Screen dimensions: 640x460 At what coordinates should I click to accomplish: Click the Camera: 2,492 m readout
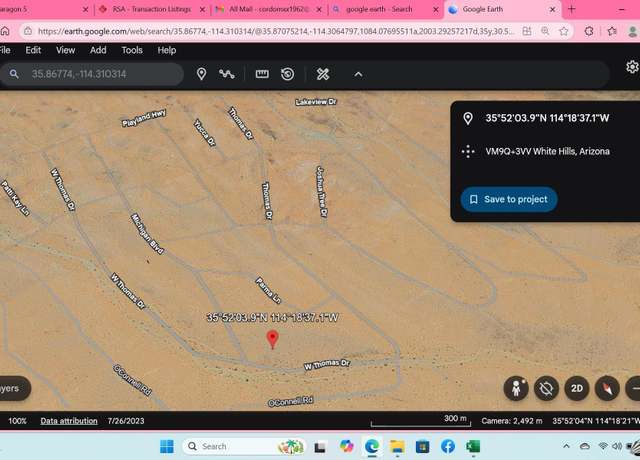(512, 421)
